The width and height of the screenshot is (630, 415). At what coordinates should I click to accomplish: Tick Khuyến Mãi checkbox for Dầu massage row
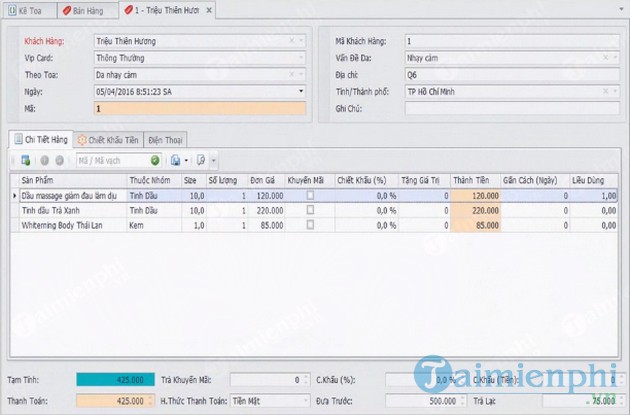point(309,196)
